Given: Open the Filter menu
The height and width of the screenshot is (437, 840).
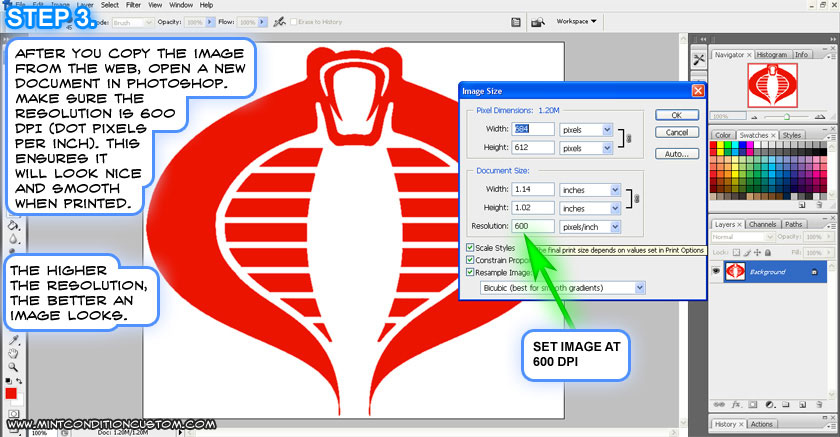Looking at the screenshot, I should click(133, 5).
